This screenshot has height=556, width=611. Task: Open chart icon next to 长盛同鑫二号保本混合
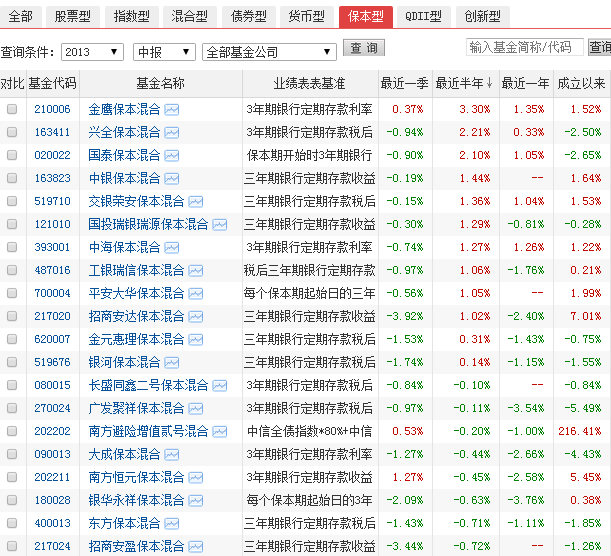click(220, 386)
